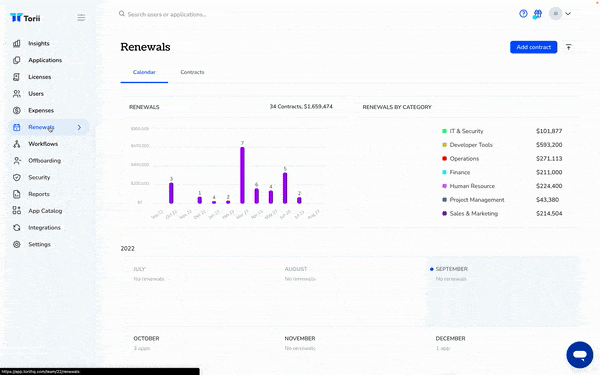Open Workflows in the sidebar
The width and height of the screenshot is (600, 375).
[x=43, y=144]
